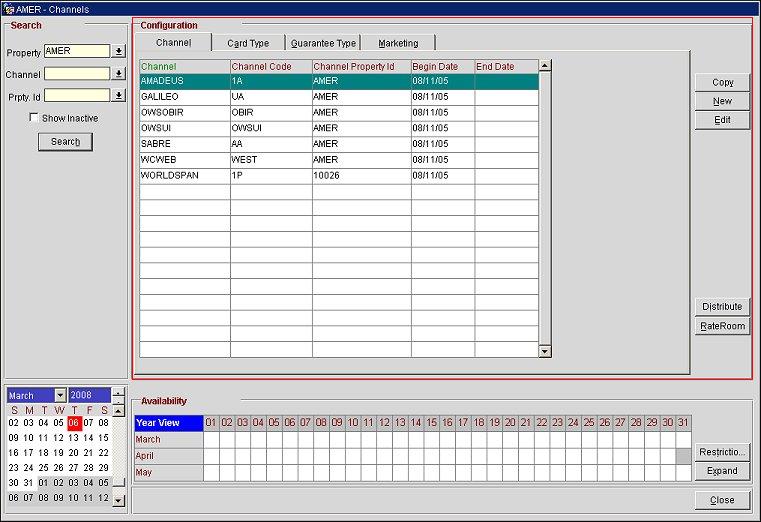
Task: Click the Edit button
Action: tap(722, 120)
